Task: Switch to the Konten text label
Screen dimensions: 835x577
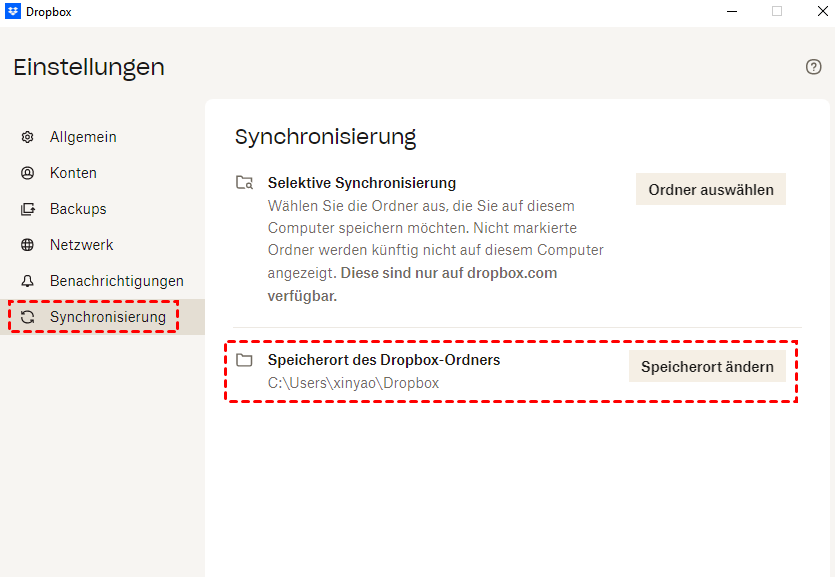Action: click(73, 173)
